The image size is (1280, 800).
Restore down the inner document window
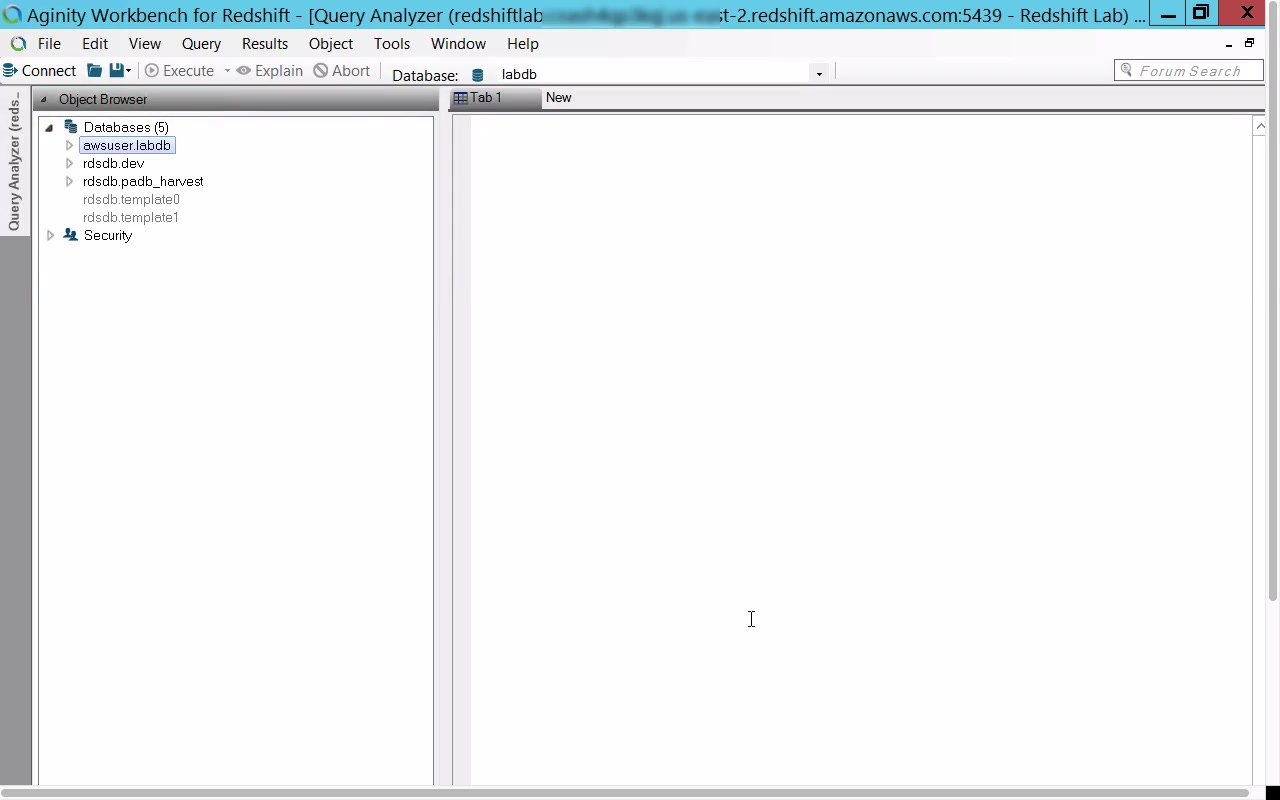coord(1249,43)
